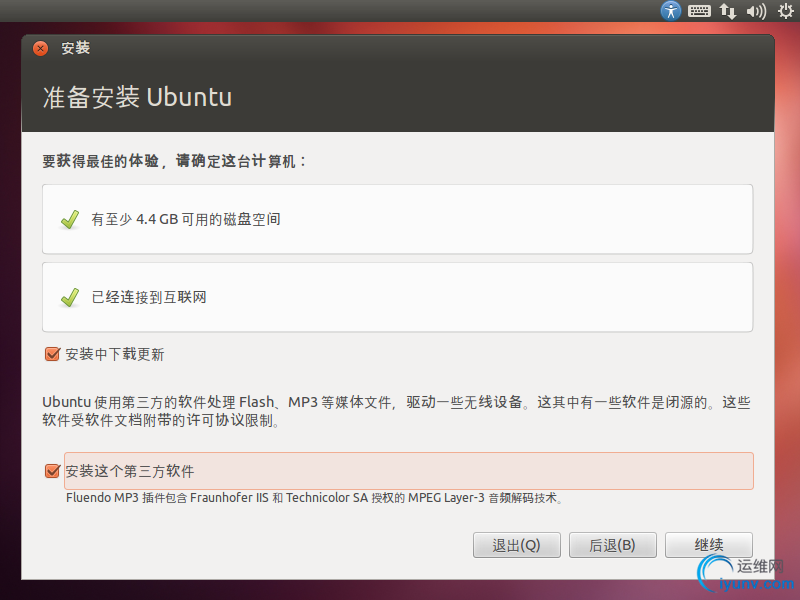Screen dimensions: 800x600
Task: Click the 后退(B) button
Action: 612,545
